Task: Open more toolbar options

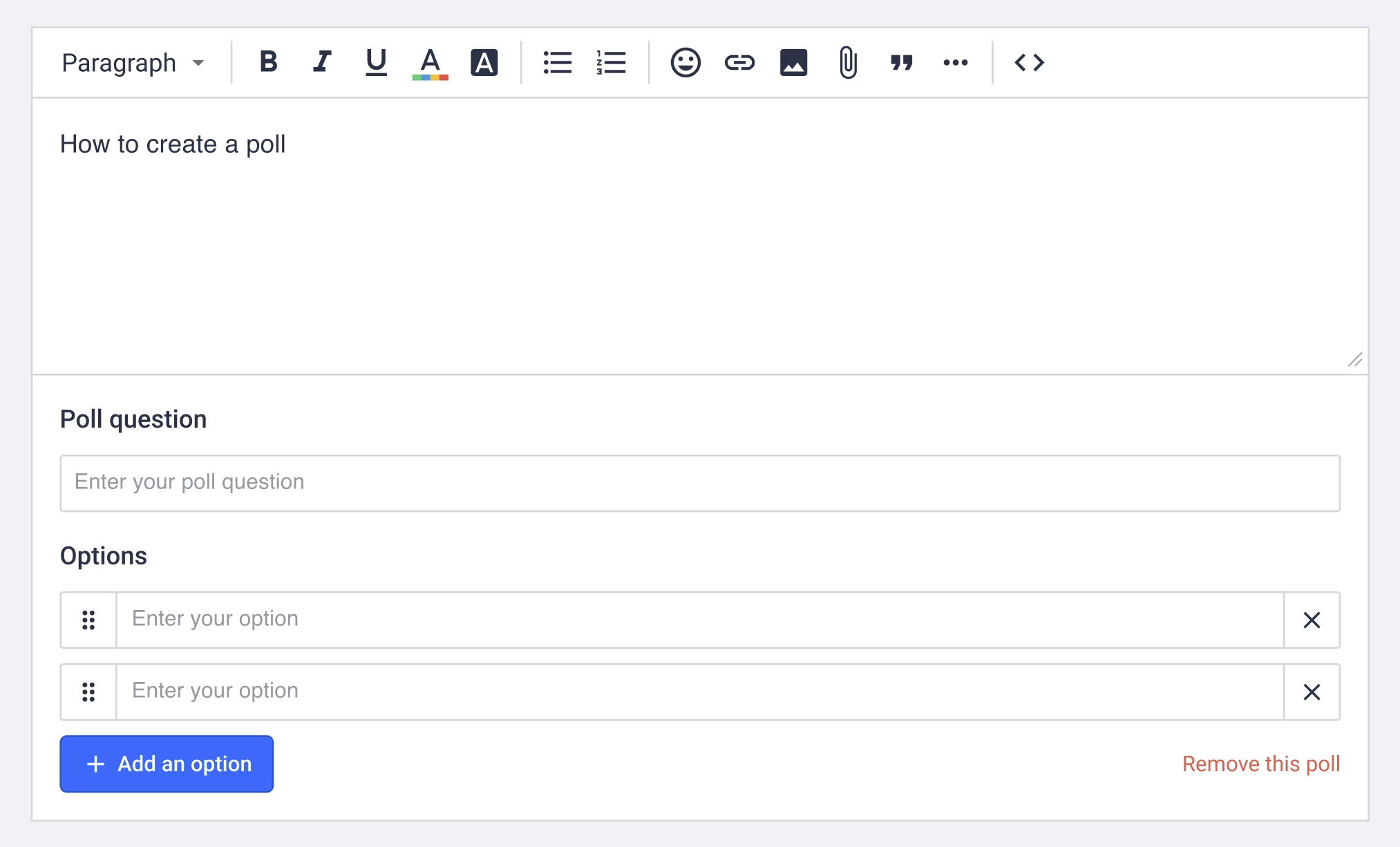Action: [x=956, y=62]
